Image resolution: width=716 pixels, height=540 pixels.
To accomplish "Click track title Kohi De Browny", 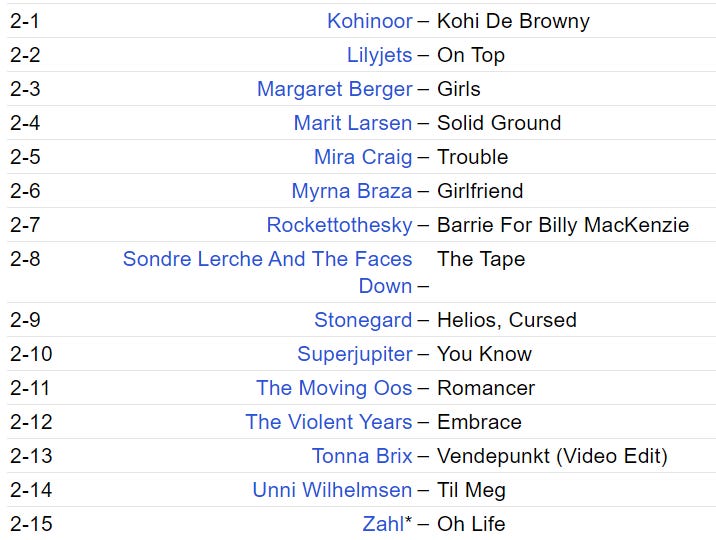I will point(513,21).
